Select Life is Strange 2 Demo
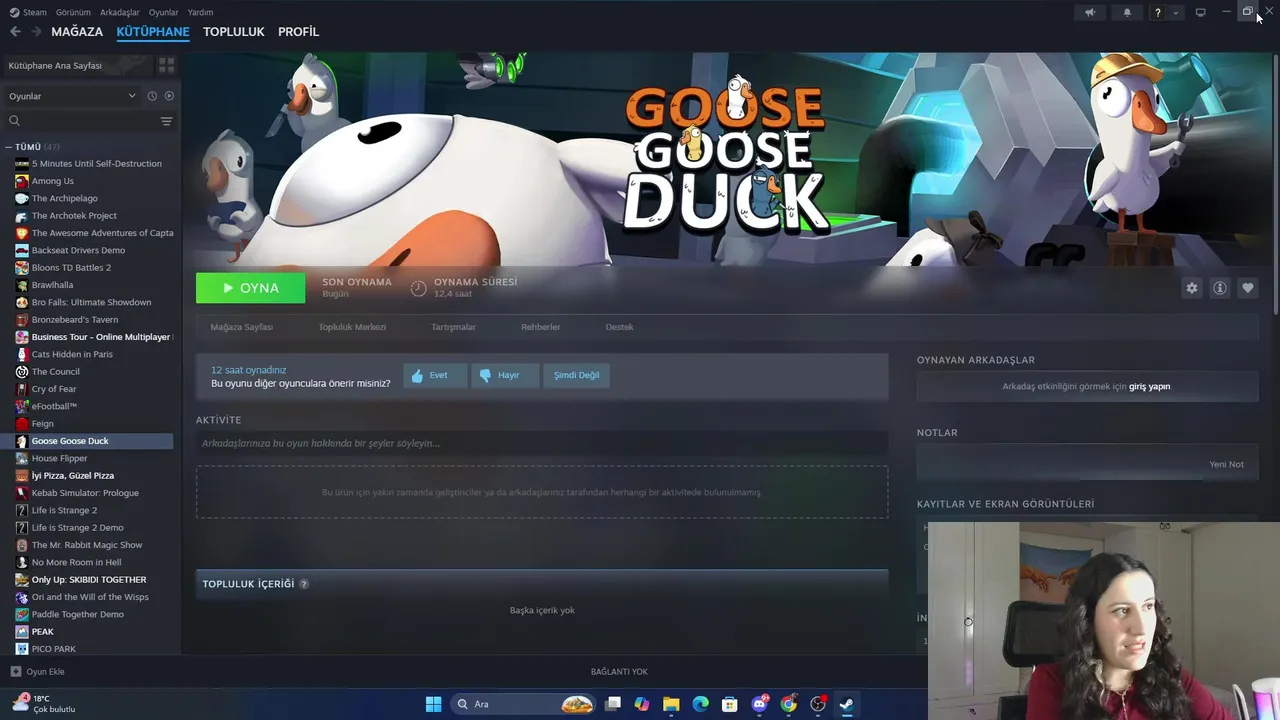Viewport: 1280px width, 720px height. [x=78, y=527]
